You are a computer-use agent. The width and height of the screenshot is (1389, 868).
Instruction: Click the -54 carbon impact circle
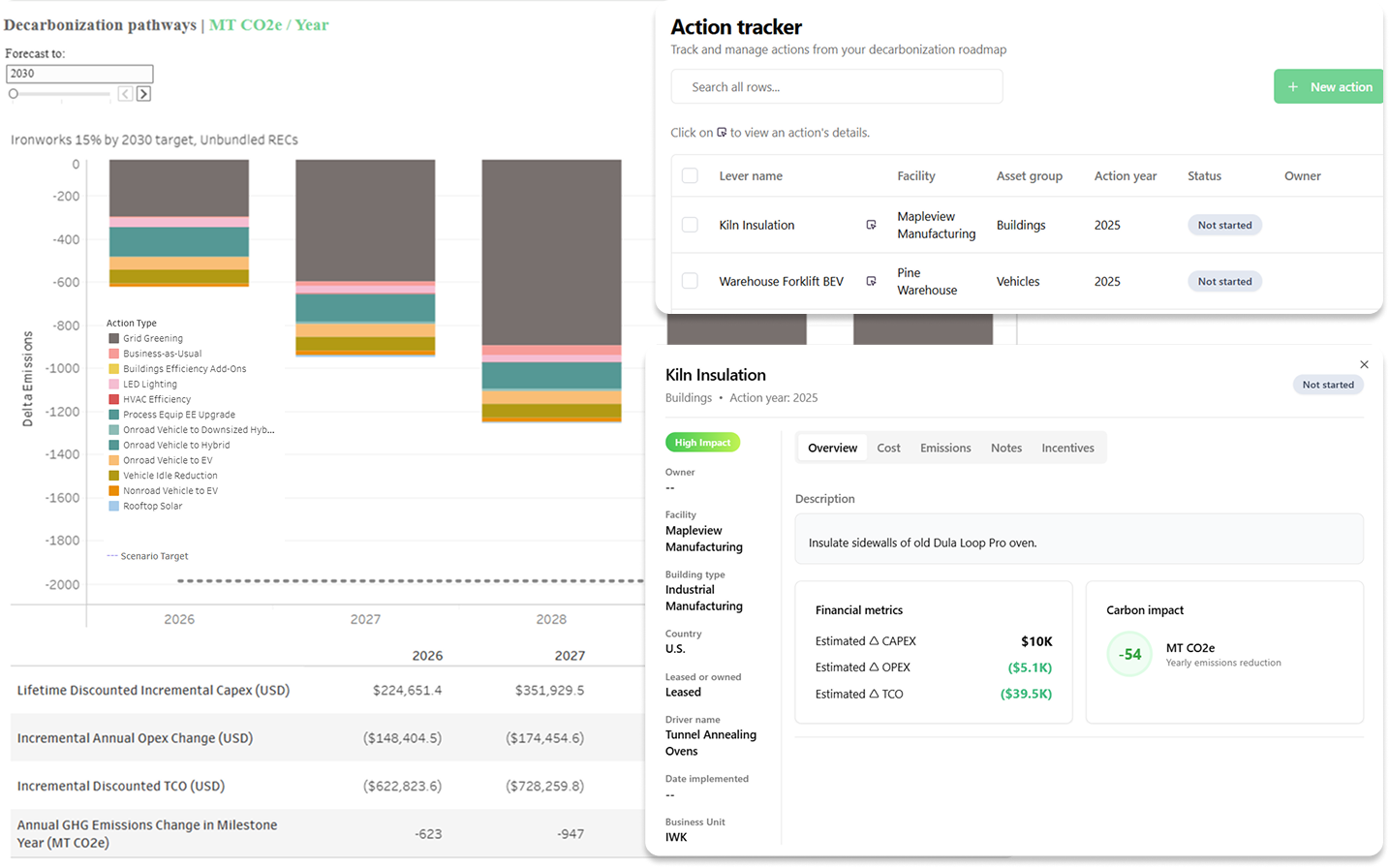tap(1129, 655)
